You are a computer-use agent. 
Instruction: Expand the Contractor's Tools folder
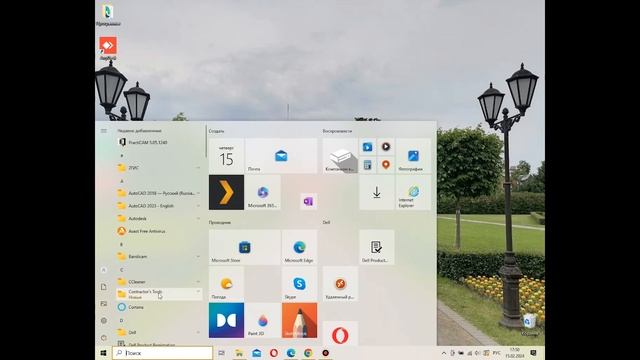[x=159, y=294]
